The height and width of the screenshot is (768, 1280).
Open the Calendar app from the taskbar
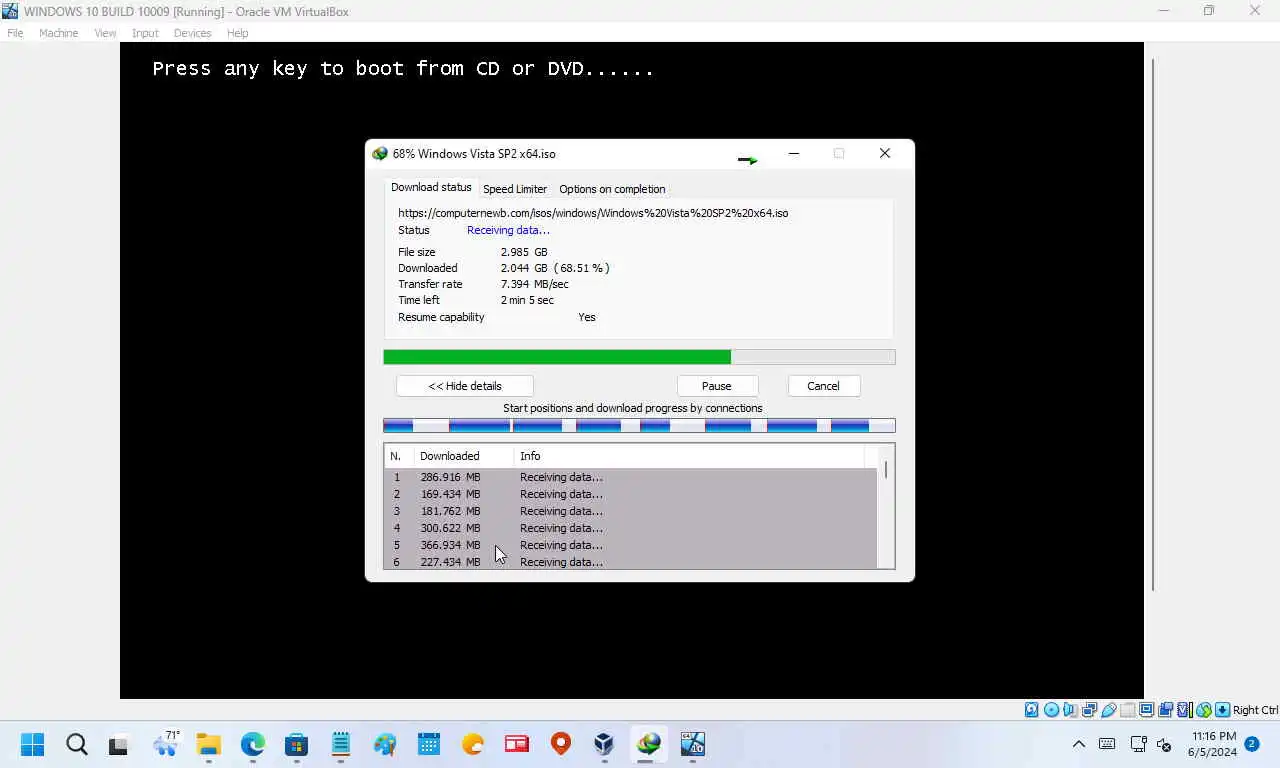click(x=429, y=744)
